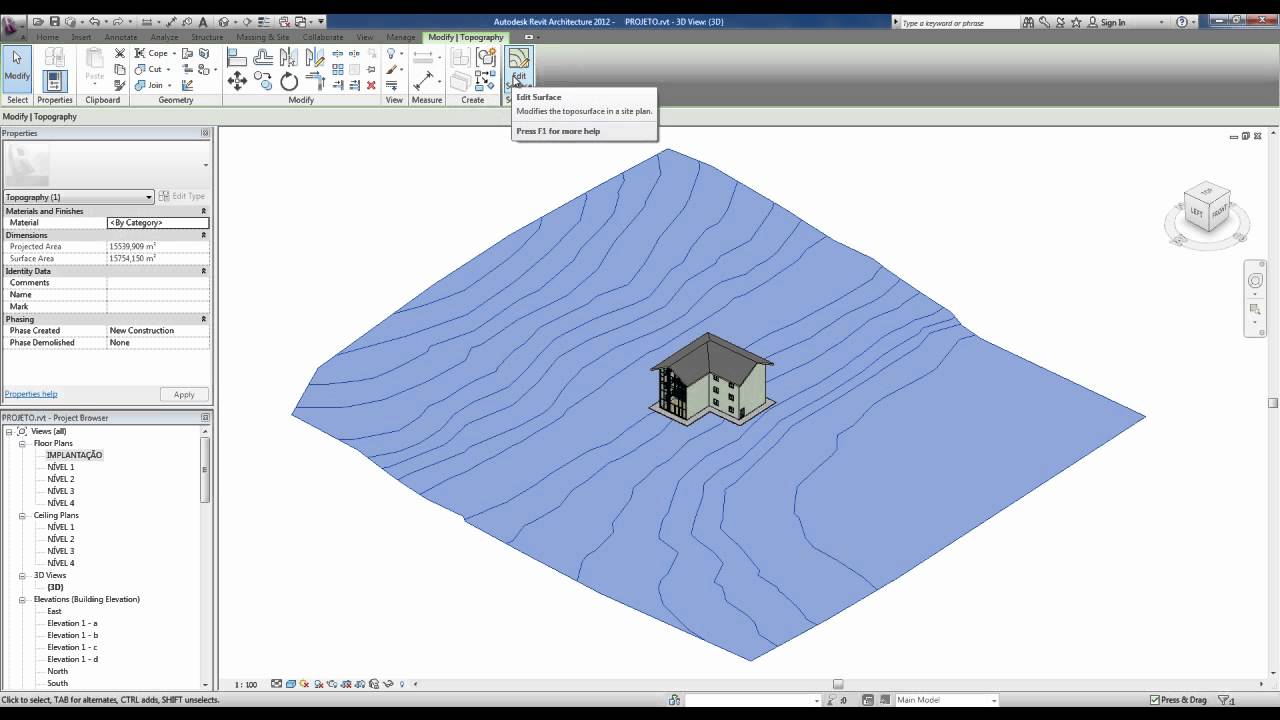Open the Massing & Site ribbon tab
Viewport: 1280px width, 720px height.
(263, 37)
